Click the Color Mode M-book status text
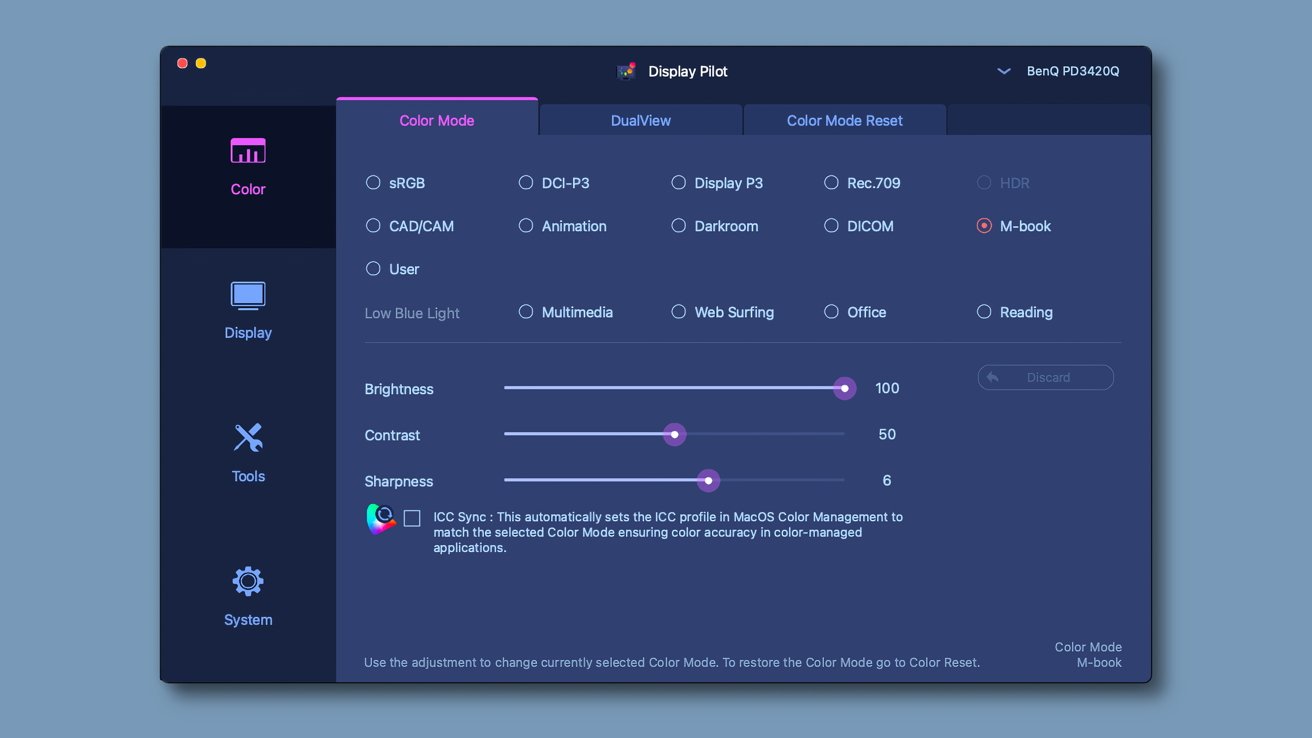The image size is (1312, 738). point(1088,655)
